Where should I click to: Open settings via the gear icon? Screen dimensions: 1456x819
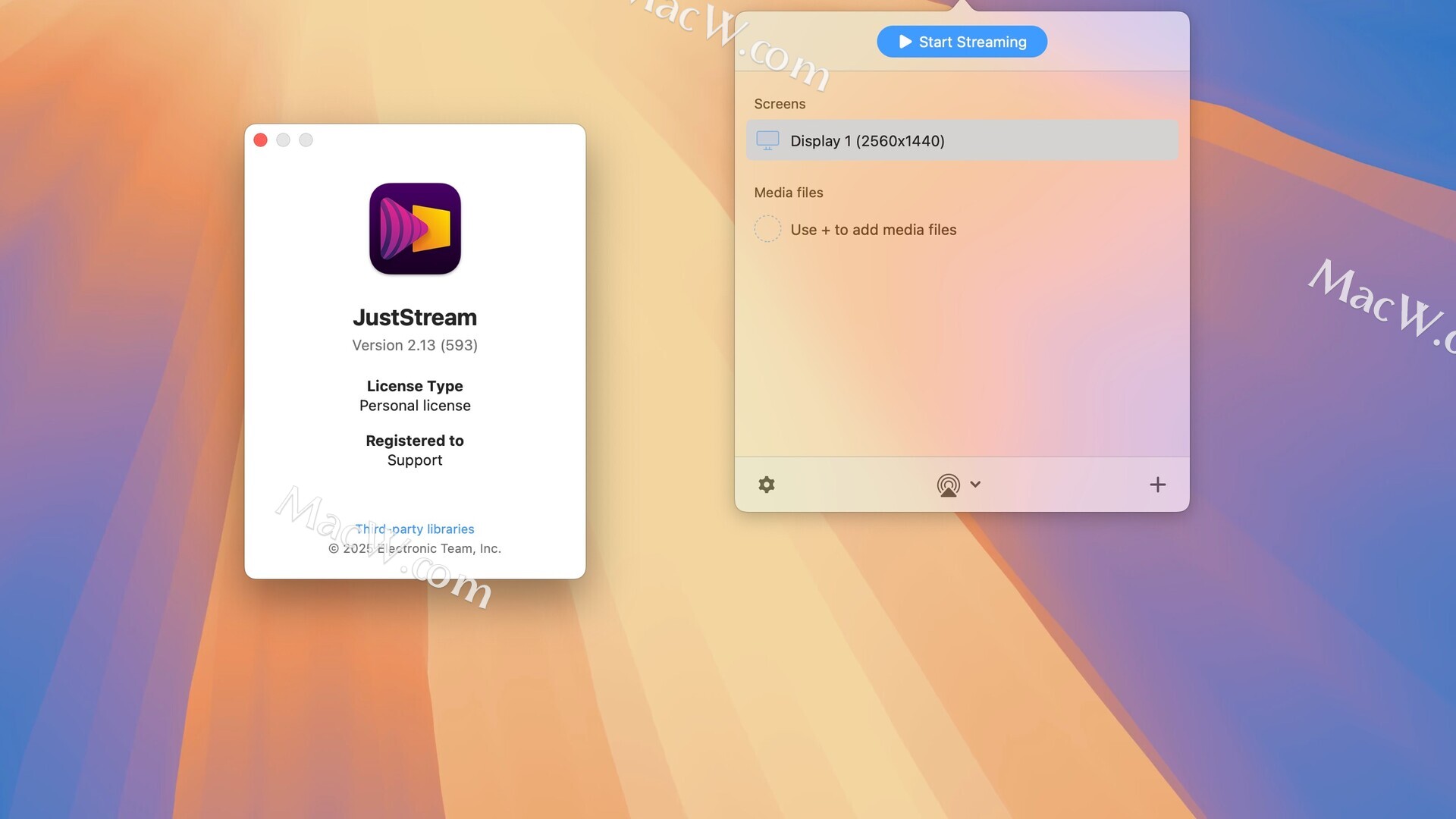(x=767, y=485)
